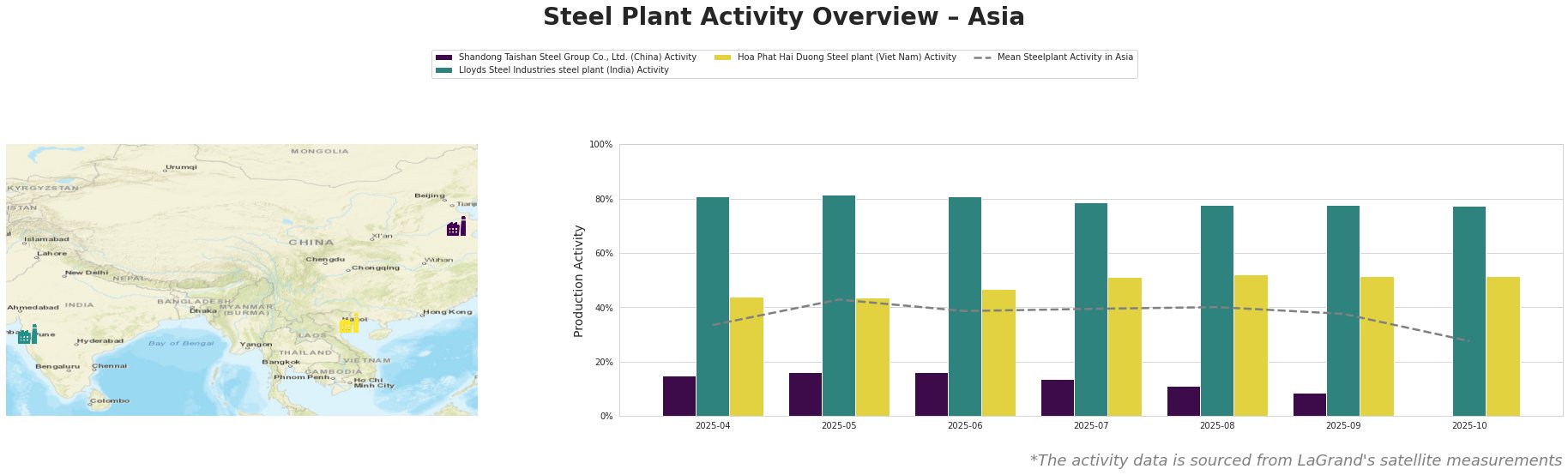The height and width of the screenshot is (475, 1568).
Task: Click the Steel Plant Activity Overview title
Action: coord(783,17)
